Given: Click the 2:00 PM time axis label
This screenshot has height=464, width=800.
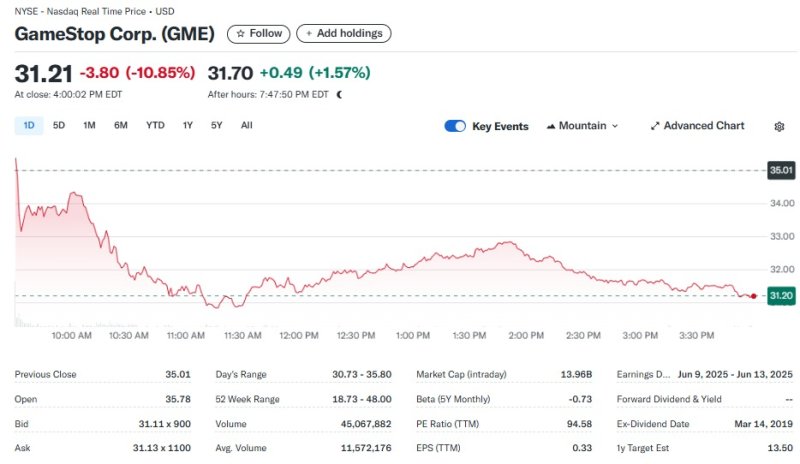Looking at the screenshot, I should 527,336.
